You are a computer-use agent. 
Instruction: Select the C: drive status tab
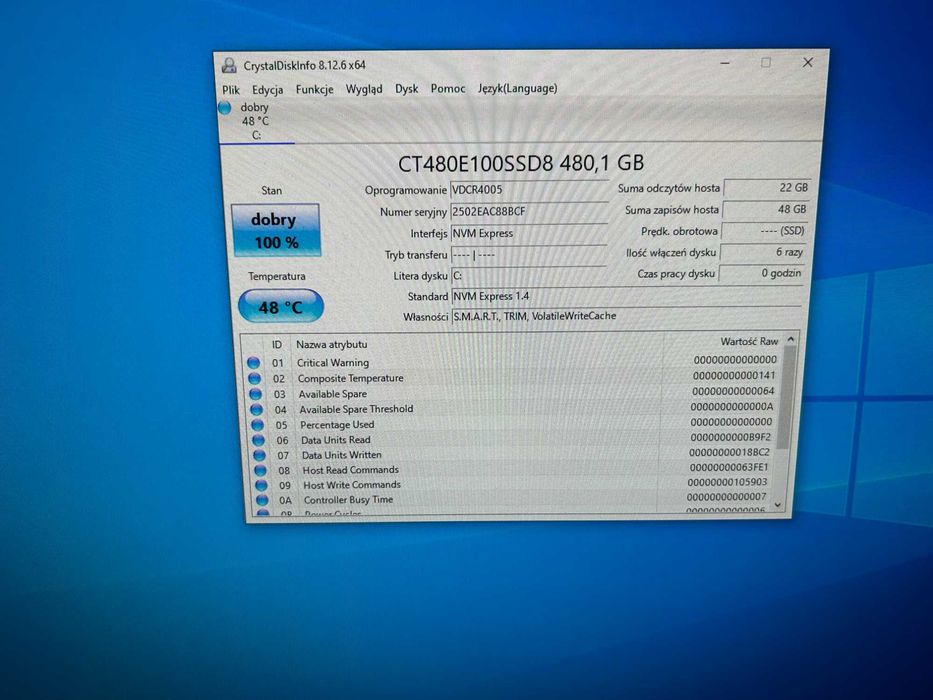[256, 121]
